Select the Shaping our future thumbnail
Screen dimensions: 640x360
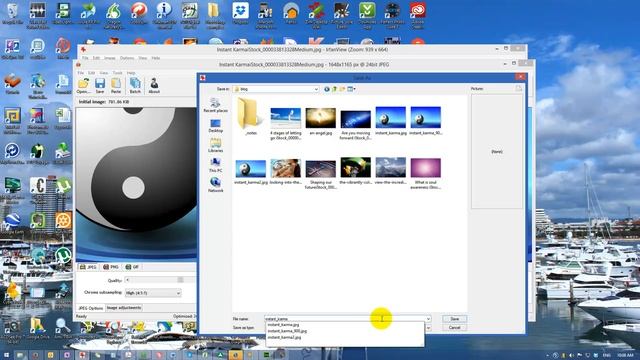pyautogui.click(x=320, y=174)
